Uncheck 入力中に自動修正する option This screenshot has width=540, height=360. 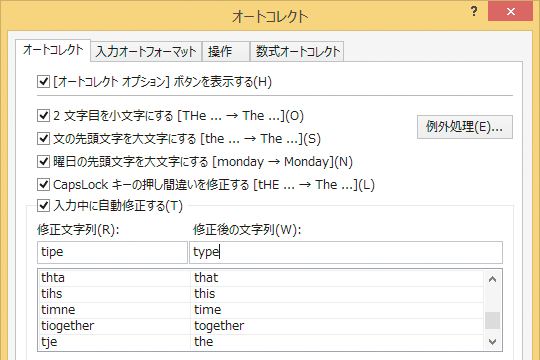(x=43, y=206)
